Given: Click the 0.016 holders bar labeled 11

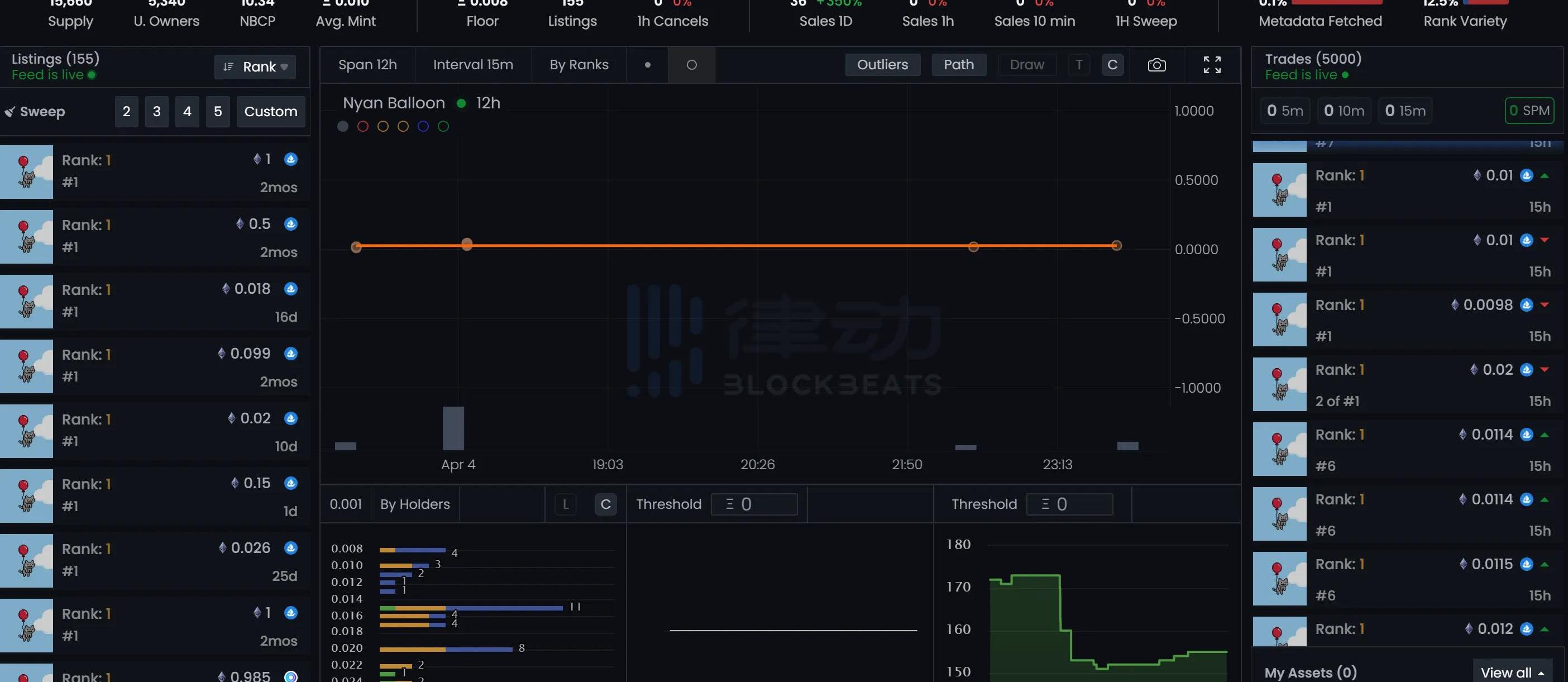Looking at the screenshot, I should coord(471,608).
